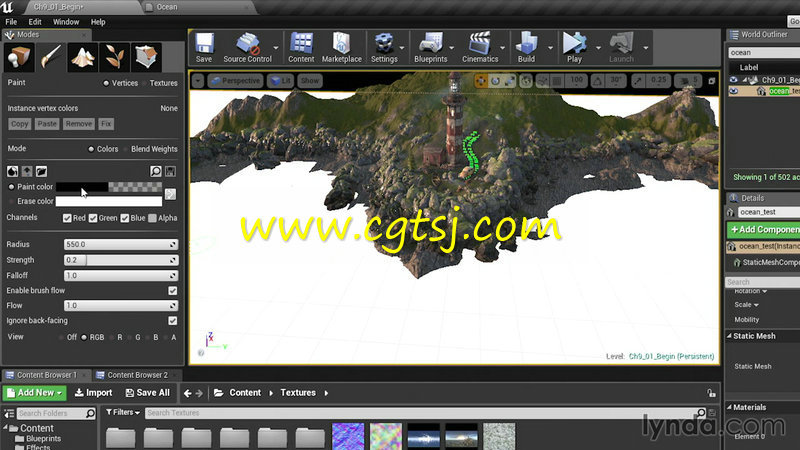Collapse the Static Mesh section
The height and width of the screenshot is (450, 800).
(x=729, y=336)
